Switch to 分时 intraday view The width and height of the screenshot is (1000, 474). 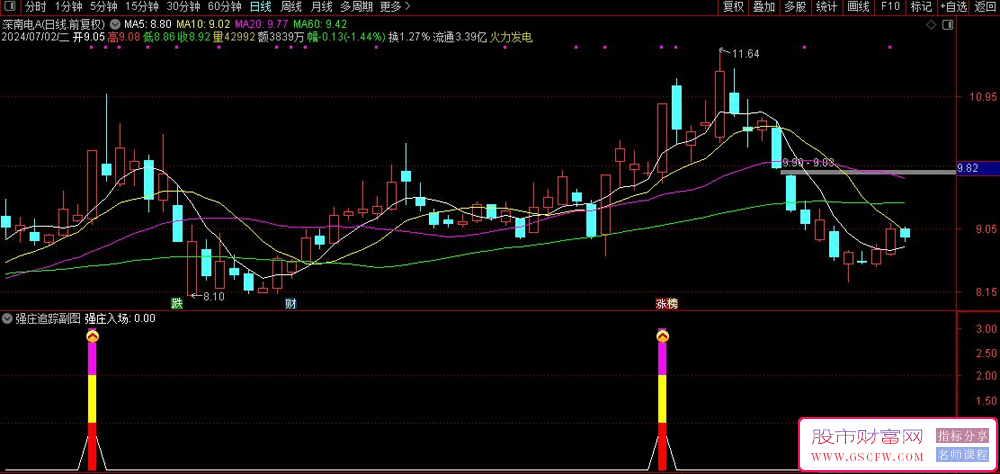[x=36, y=7]
